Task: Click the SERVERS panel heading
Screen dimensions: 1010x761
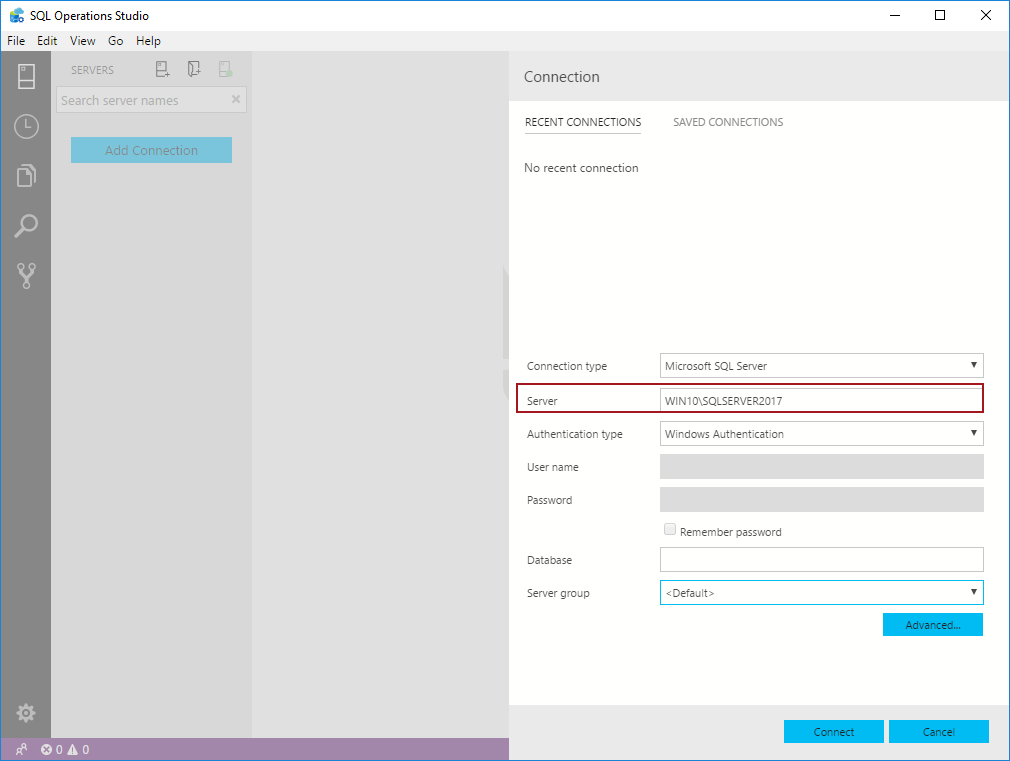Action: 92,70
